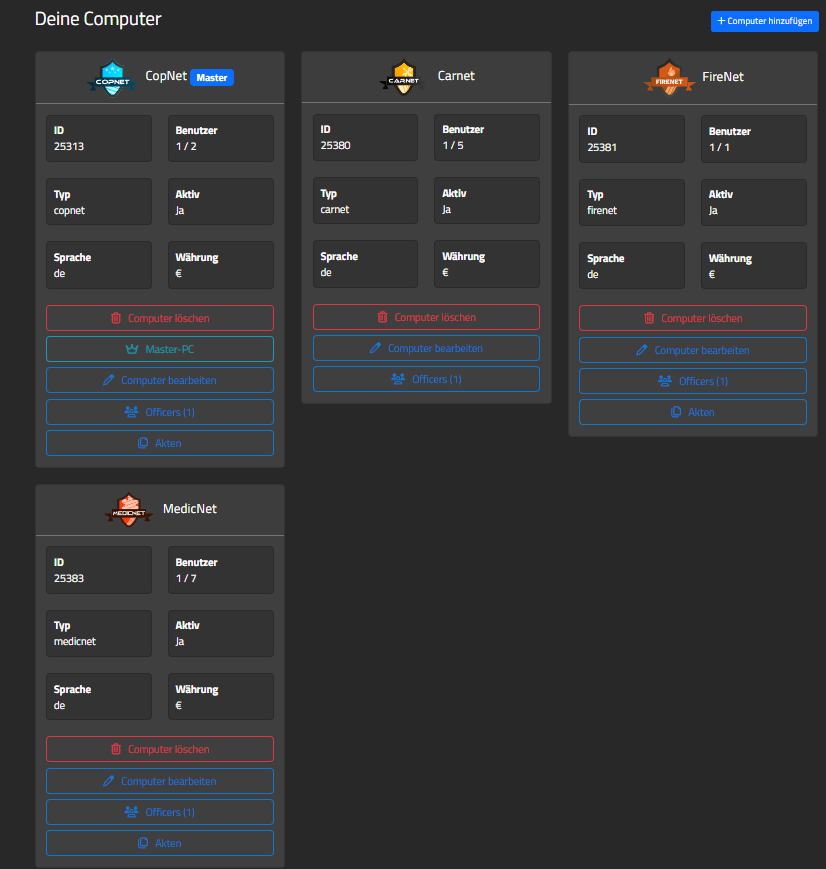The image size is (826, 869).
Task: Click the MedicNet card title
Action: (190, 509)
